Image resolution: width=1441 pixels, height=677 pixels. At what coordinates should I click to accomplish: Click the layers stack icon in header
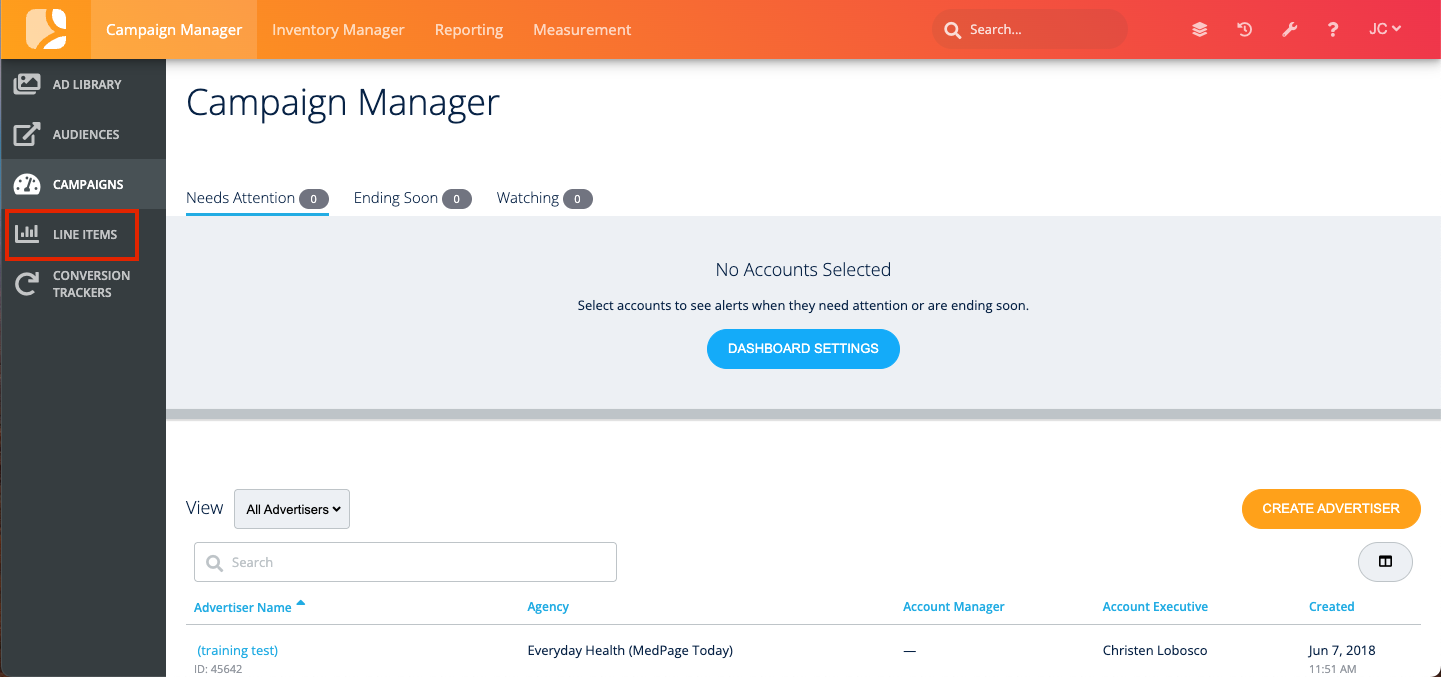click(x=1200, y=30)
